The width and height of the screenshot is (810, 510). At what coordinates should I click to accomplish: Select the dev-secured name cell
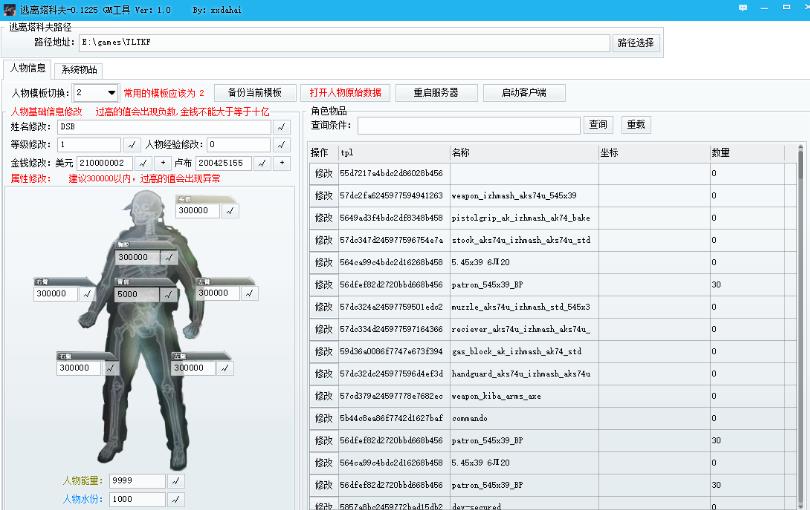coord(524,506)
